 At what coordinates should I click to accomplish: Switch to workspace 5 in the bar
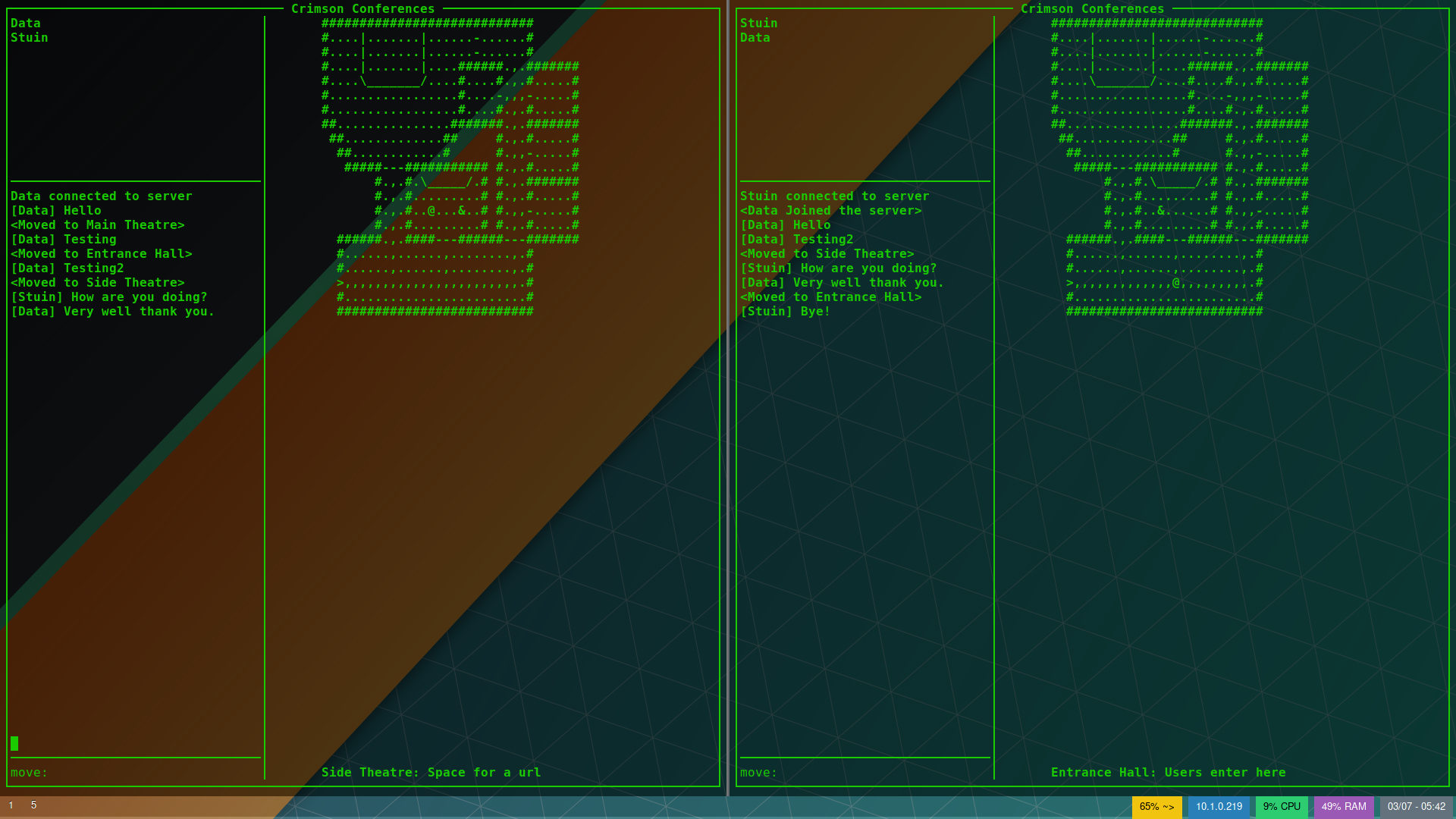pos(33,805)
